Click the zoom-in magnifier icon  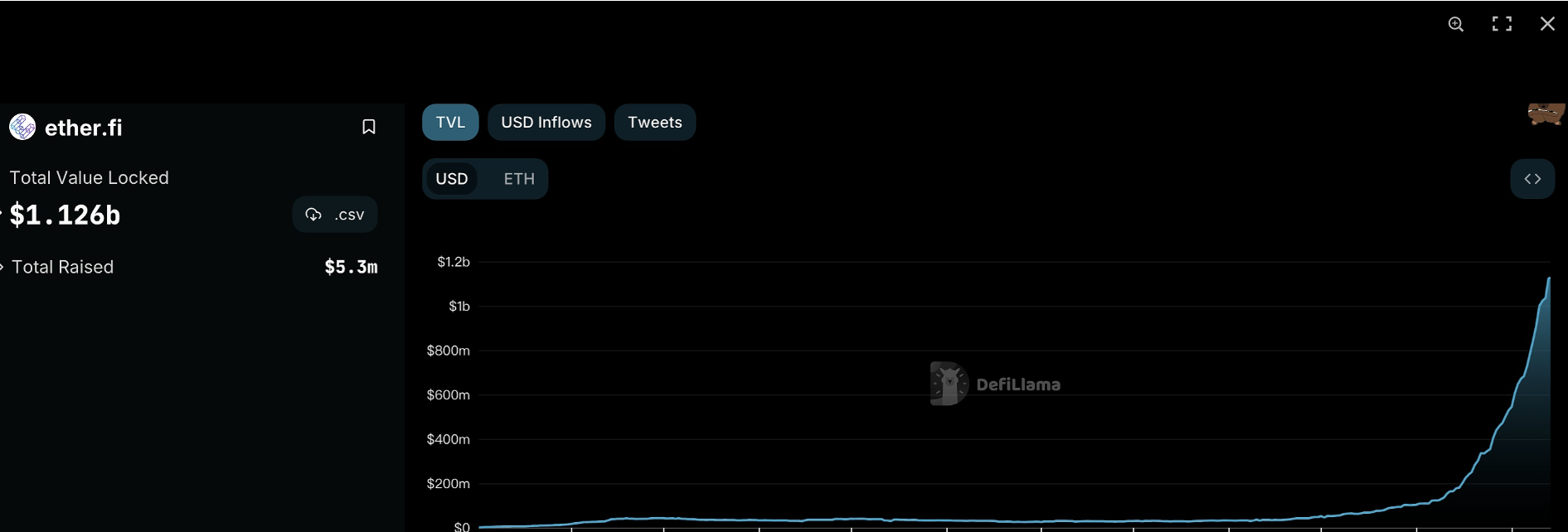[x=1456, y=24]
